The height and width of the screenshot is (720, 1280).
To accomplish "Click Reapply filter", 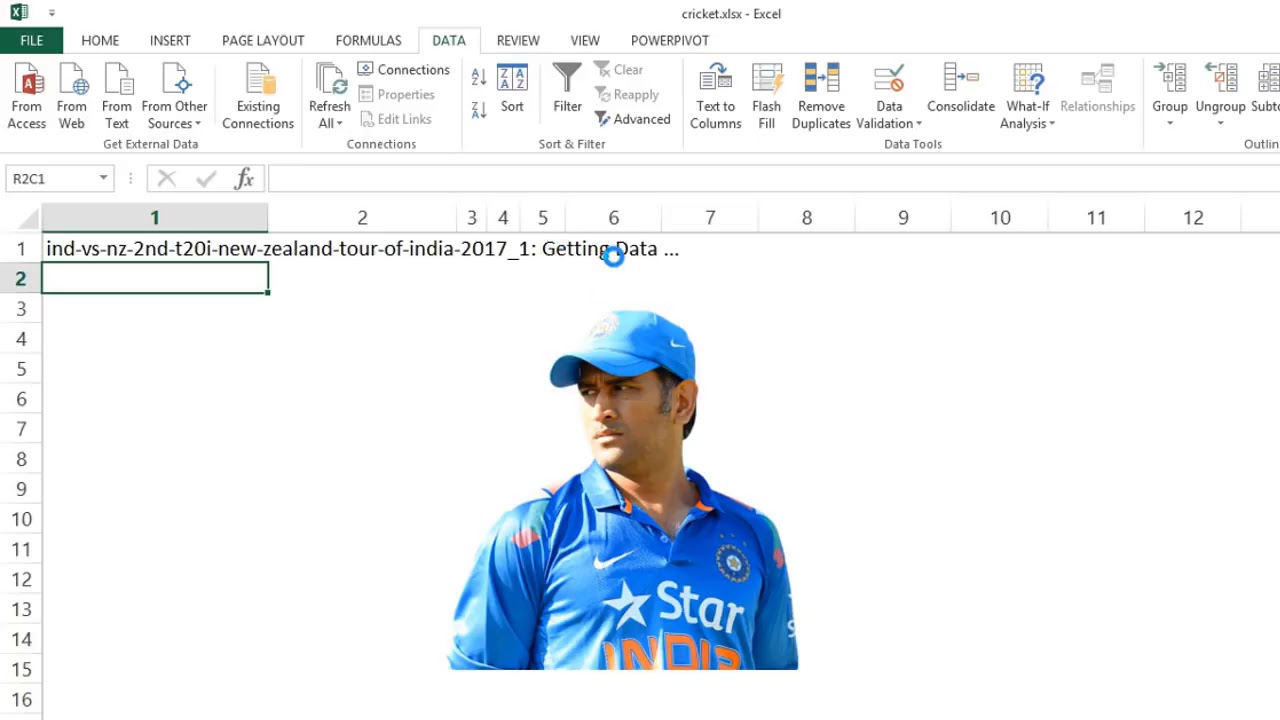I will coord(627,94).
